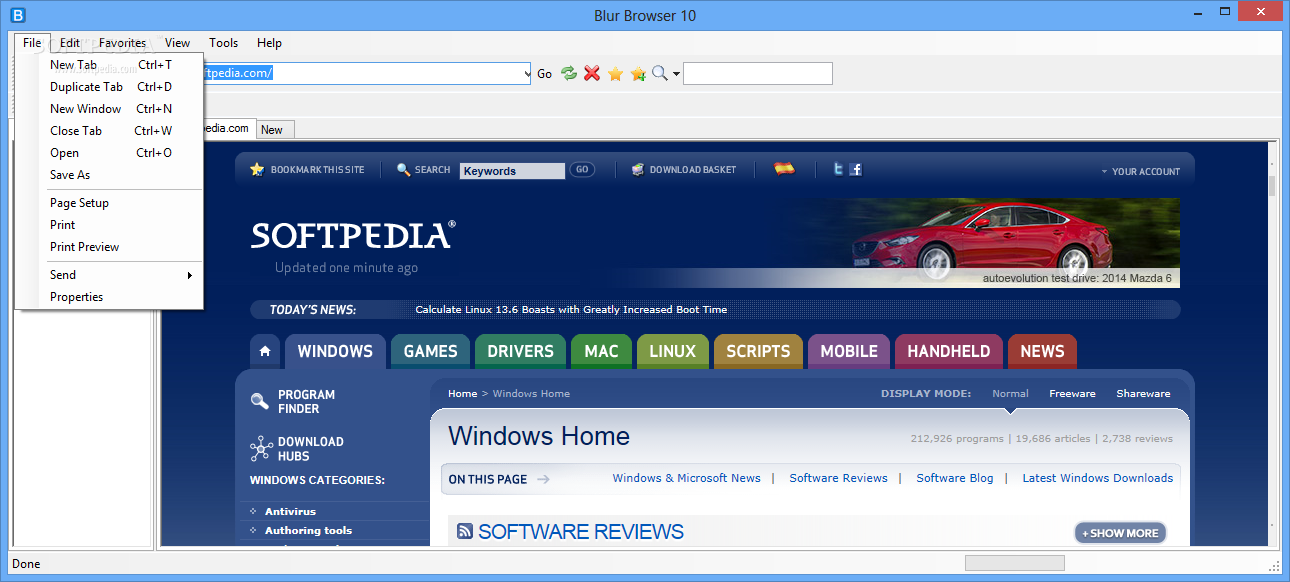Choose New Tab from File menu
Image resolution: width=1290 pixels, height=582 pixels.
[110, 65]
